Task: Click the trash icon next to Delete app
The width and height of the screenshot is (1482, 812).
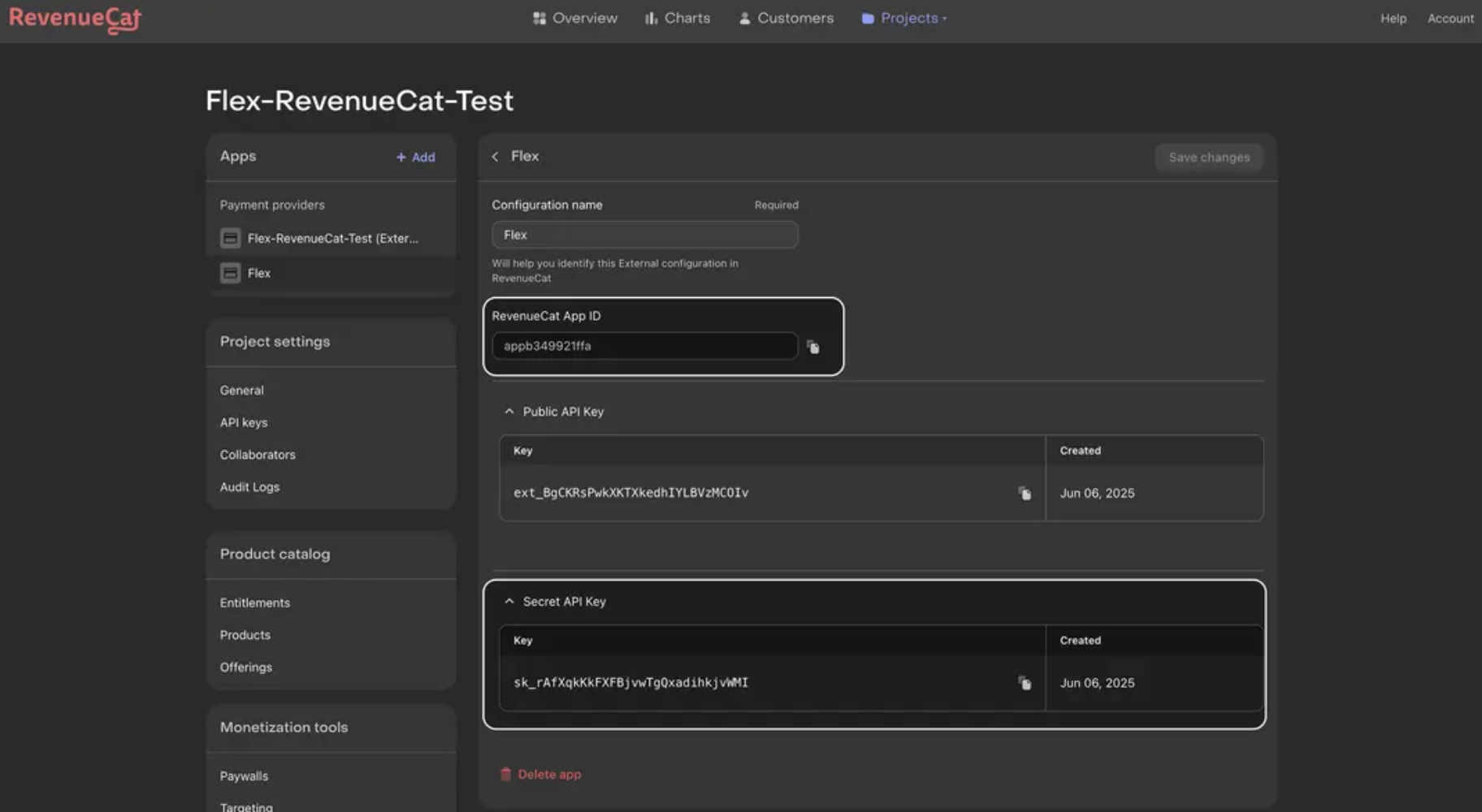Action: 505,775
